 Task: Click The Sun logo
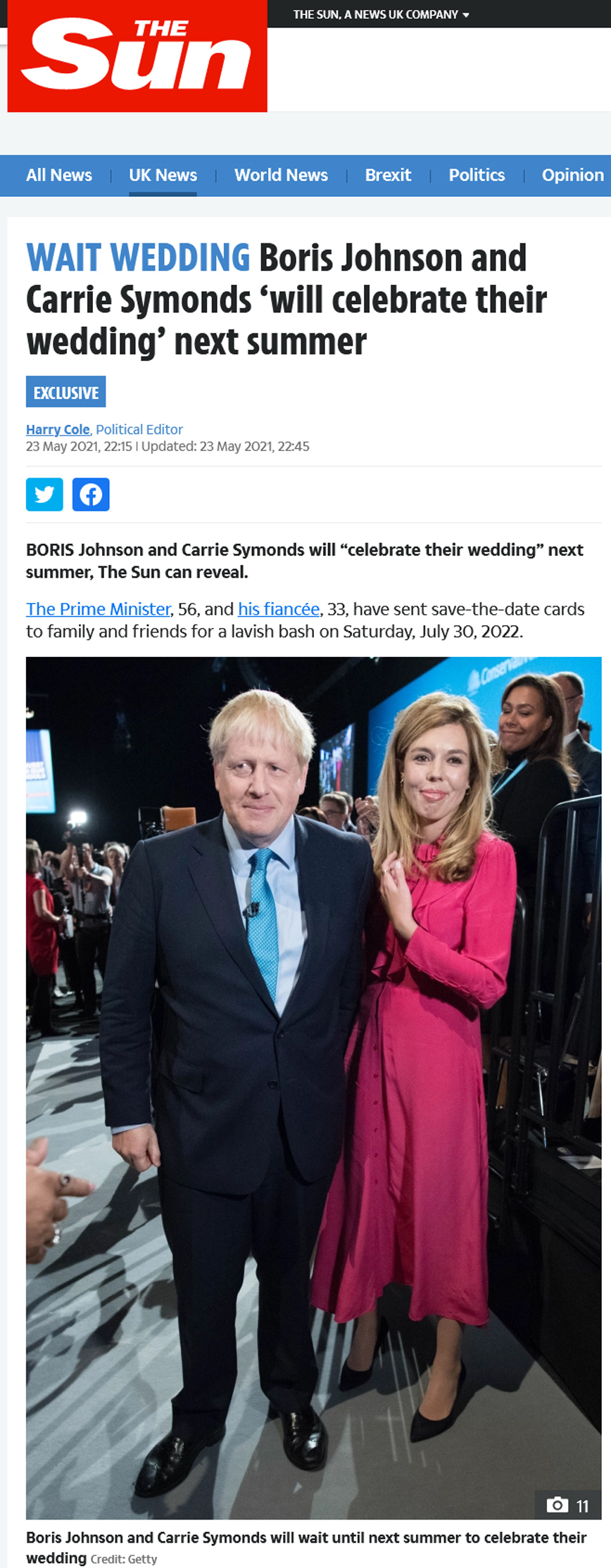coord(137,56)
